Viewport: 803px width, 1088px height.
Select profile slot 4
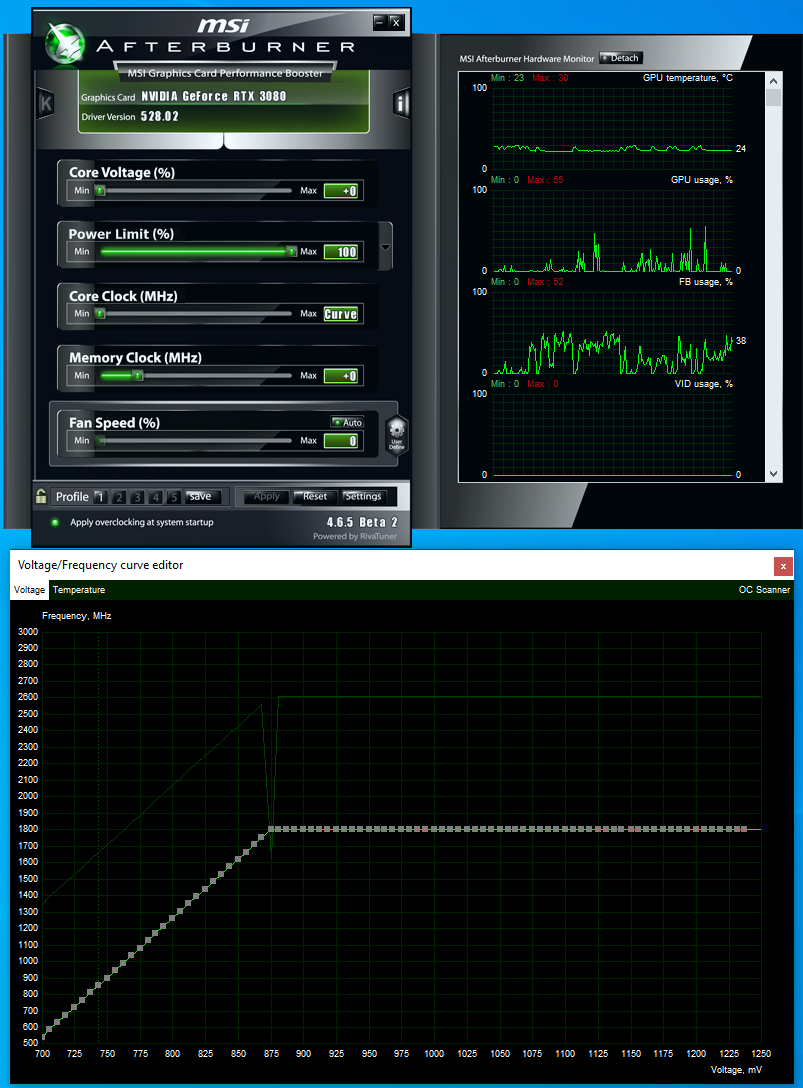tap(155, 497)
